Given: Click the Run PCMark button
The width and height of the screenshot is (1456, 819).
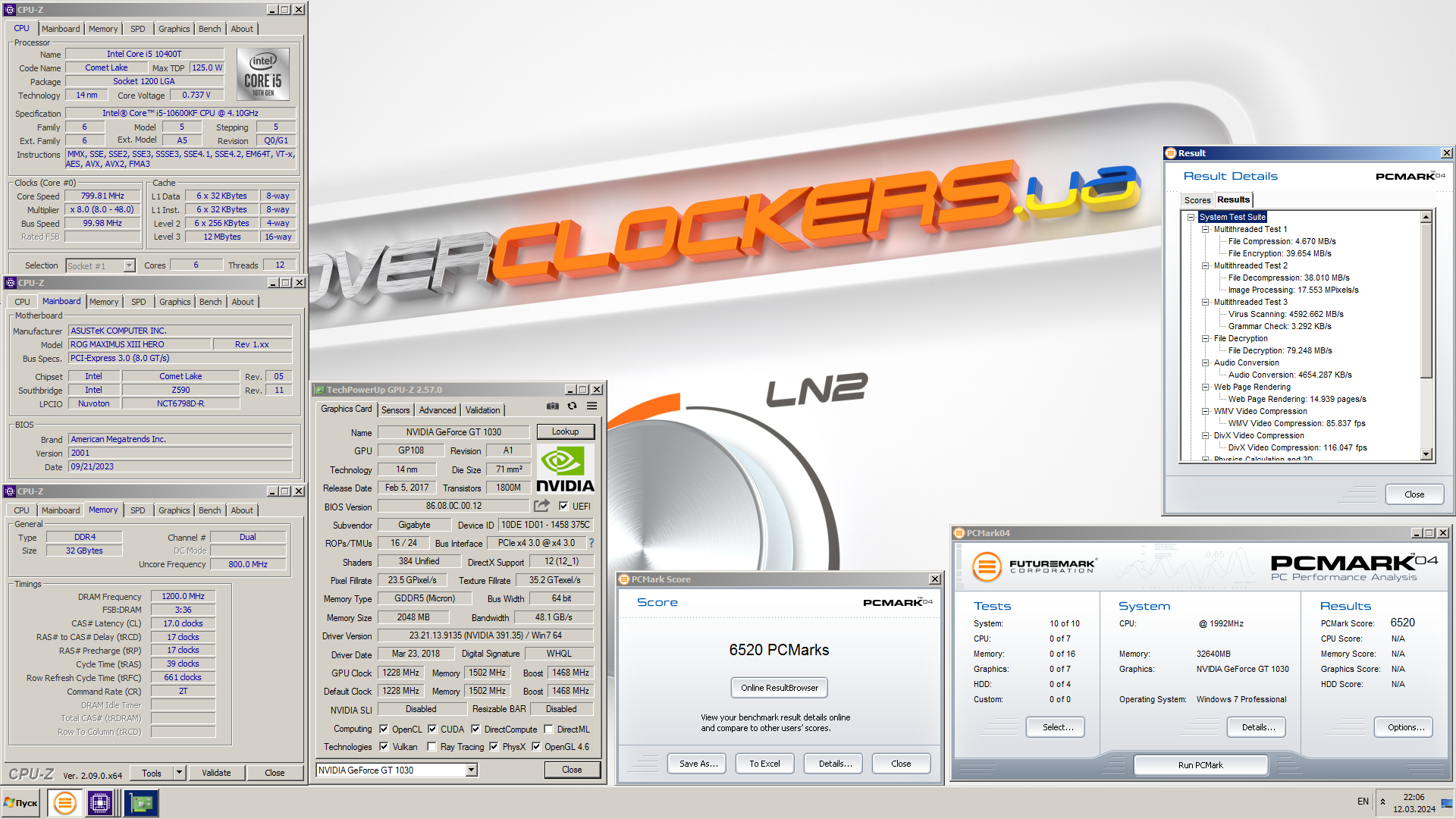Looking at the screenshot, I should click(x=1200, y=765).
